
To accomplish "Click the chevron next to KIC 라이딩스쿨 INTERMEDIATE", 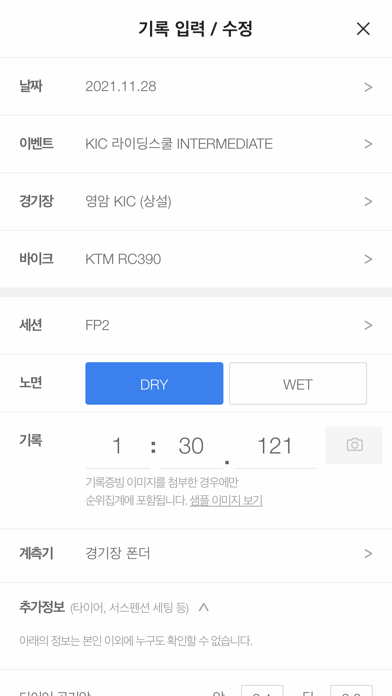I will 368,144.
